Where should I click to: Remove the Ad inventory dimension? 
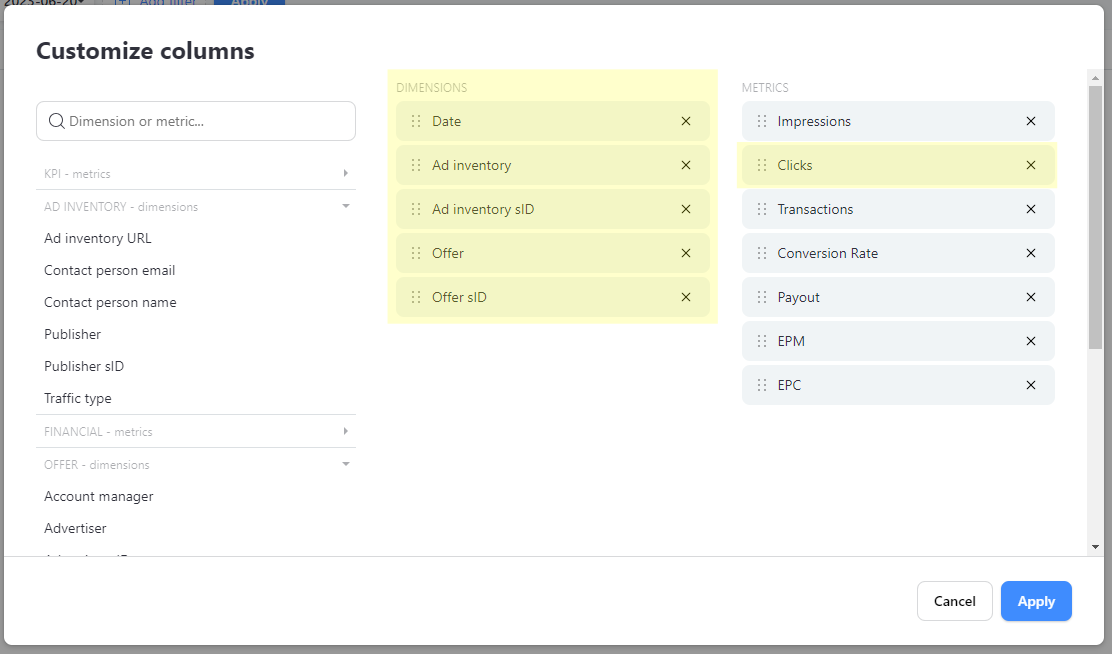pos(686,165)
